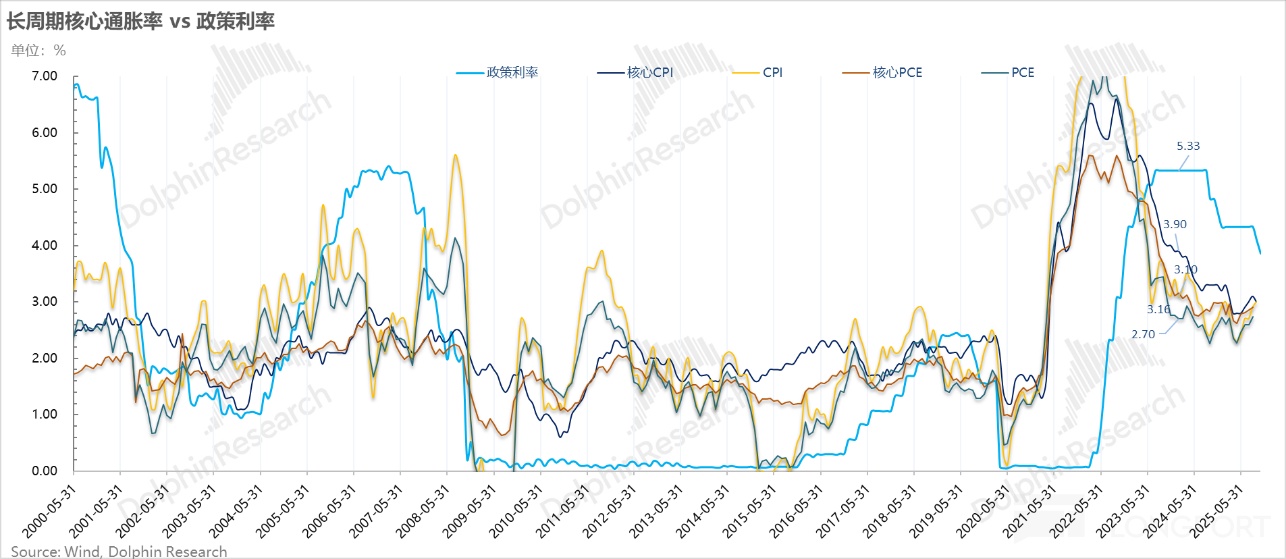Click the 0.00 y-axis tick label
Screen dimensions: 1286x559
(x=45, y=471)
